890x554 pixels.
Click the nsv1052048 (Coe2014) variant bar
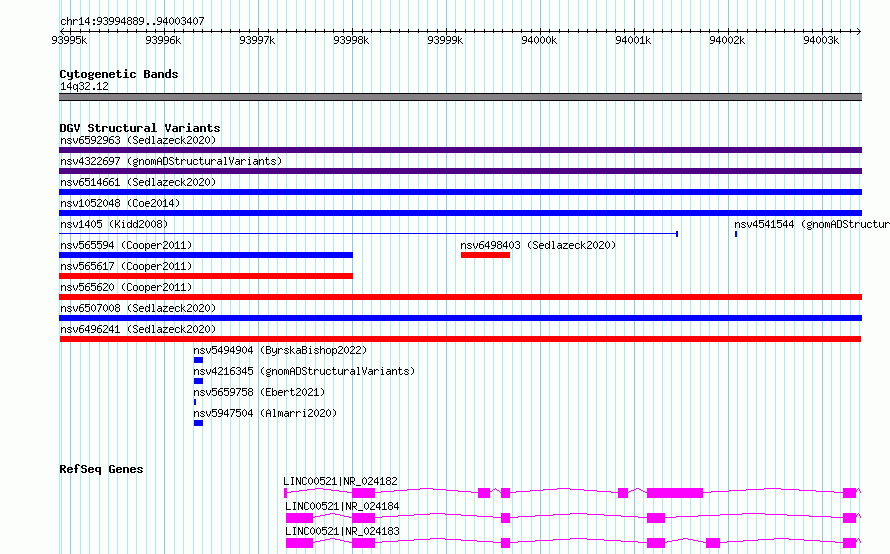click(x=460, y=213)
